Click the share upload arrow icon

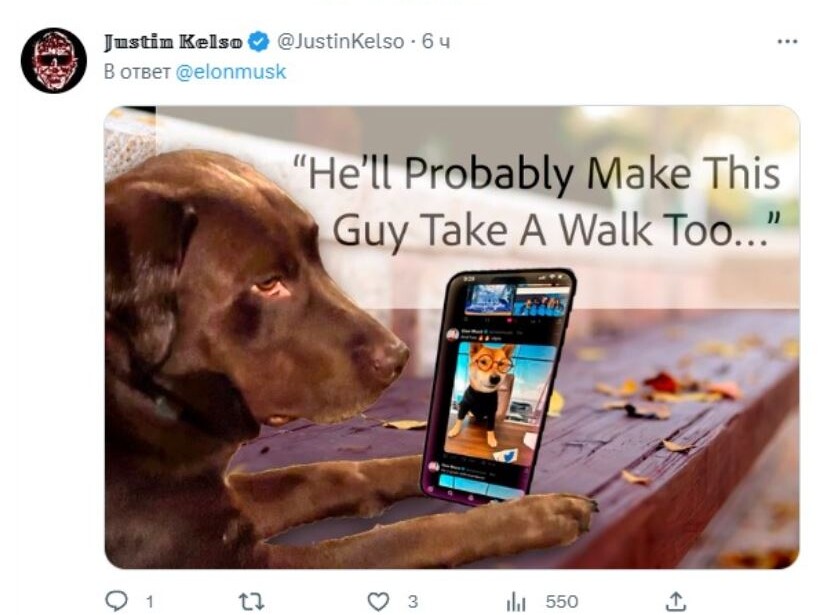[x=677, y=600]
